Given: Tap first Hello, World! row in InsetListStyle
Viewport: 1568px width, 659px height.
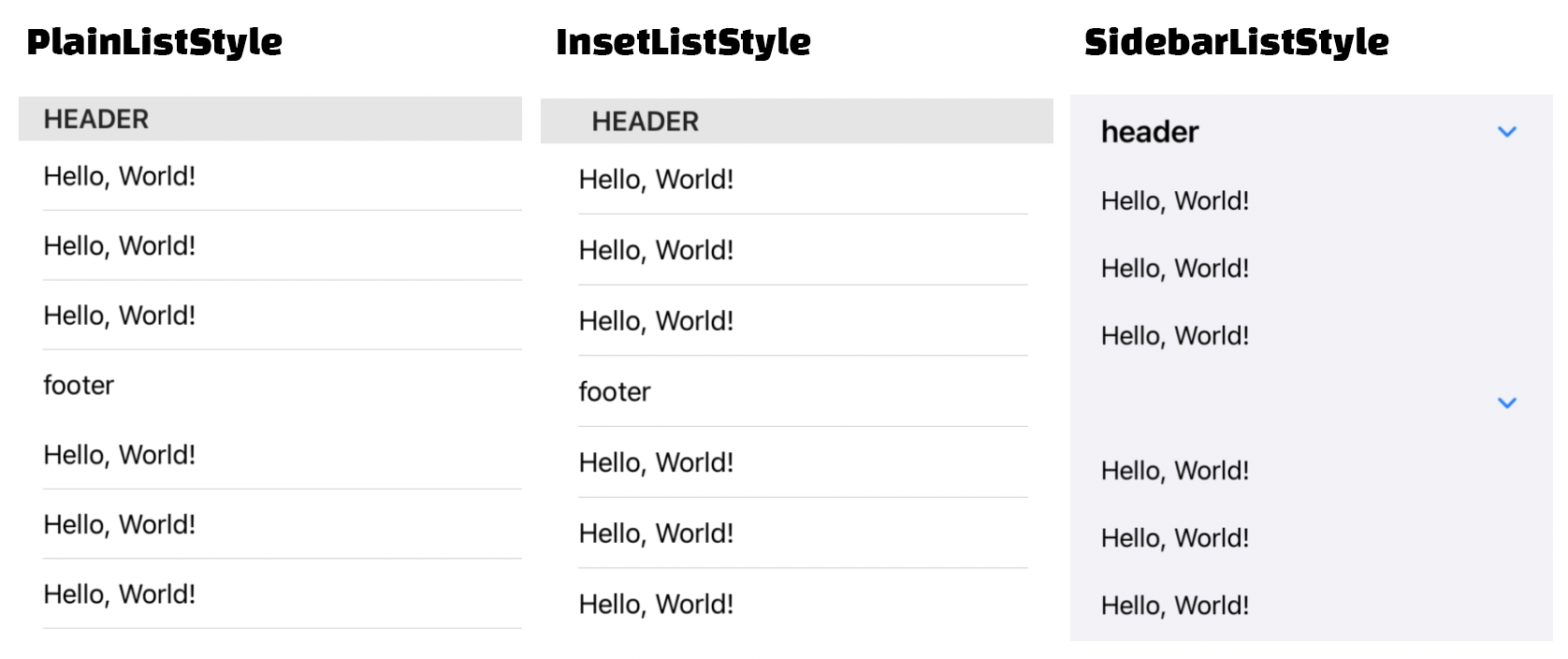Looking at the screenshot, I should coord(656,179).
